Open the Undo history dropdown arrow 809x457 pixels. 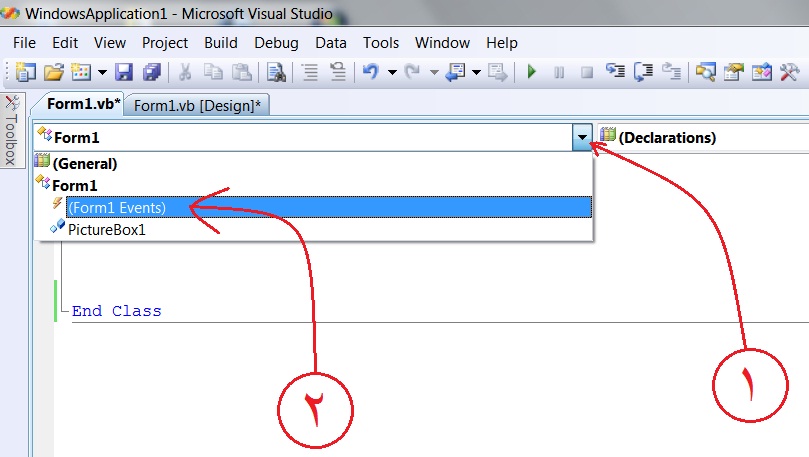(392, 72)
